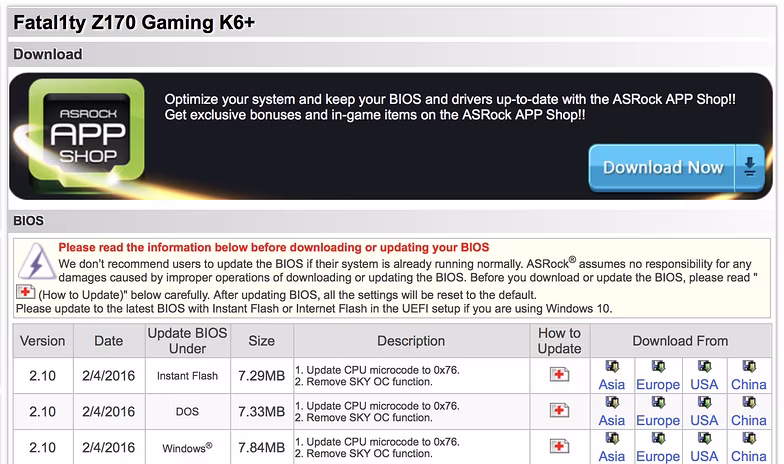Image resolution: width=784 pixels, height=464 pixels.
Task: Download Instant Flash BIOS from USA link
Action: click(704, 384)
